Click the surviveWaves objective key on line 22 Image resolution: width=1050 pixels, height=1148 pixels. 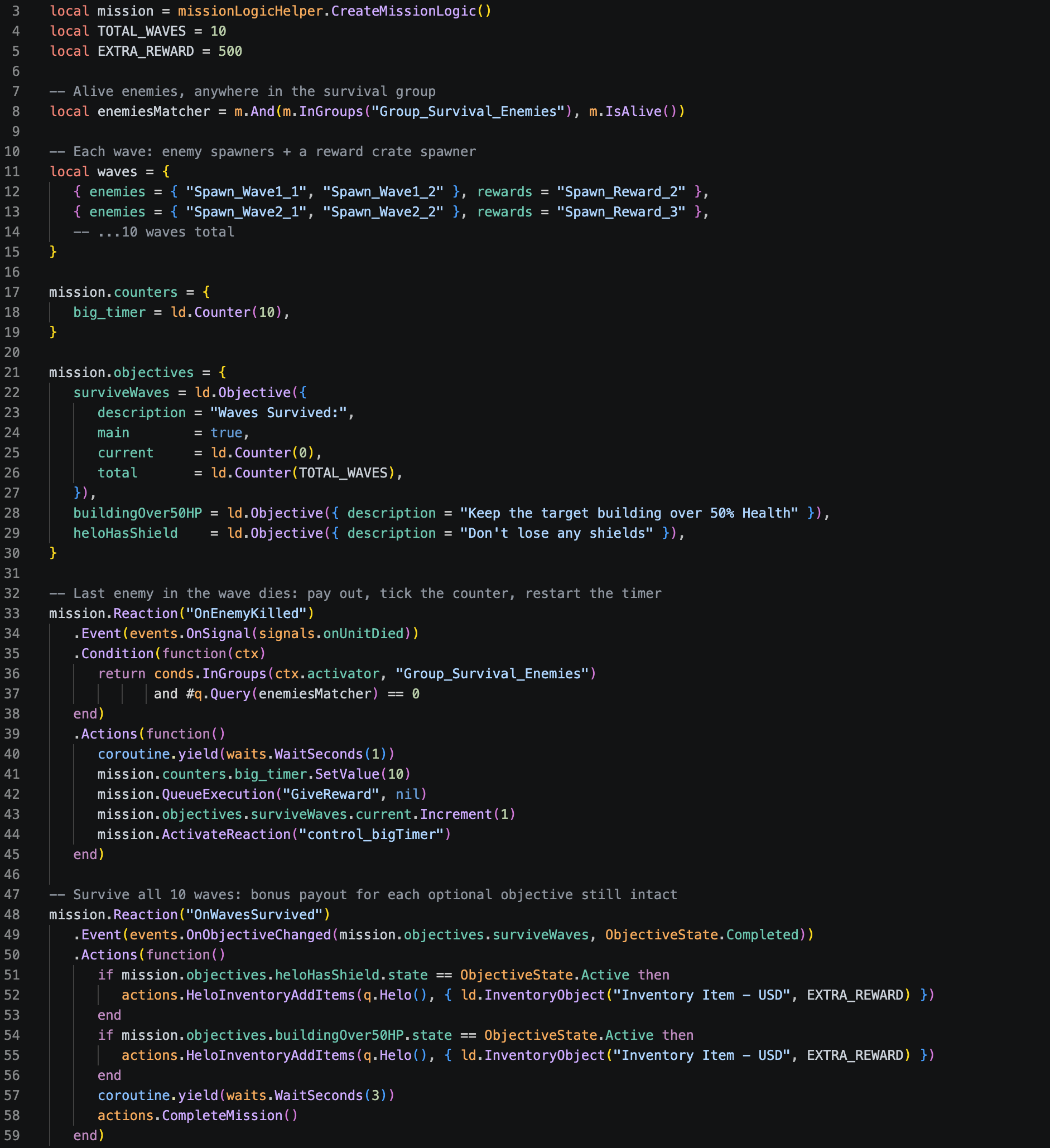(x=121, y=392)
